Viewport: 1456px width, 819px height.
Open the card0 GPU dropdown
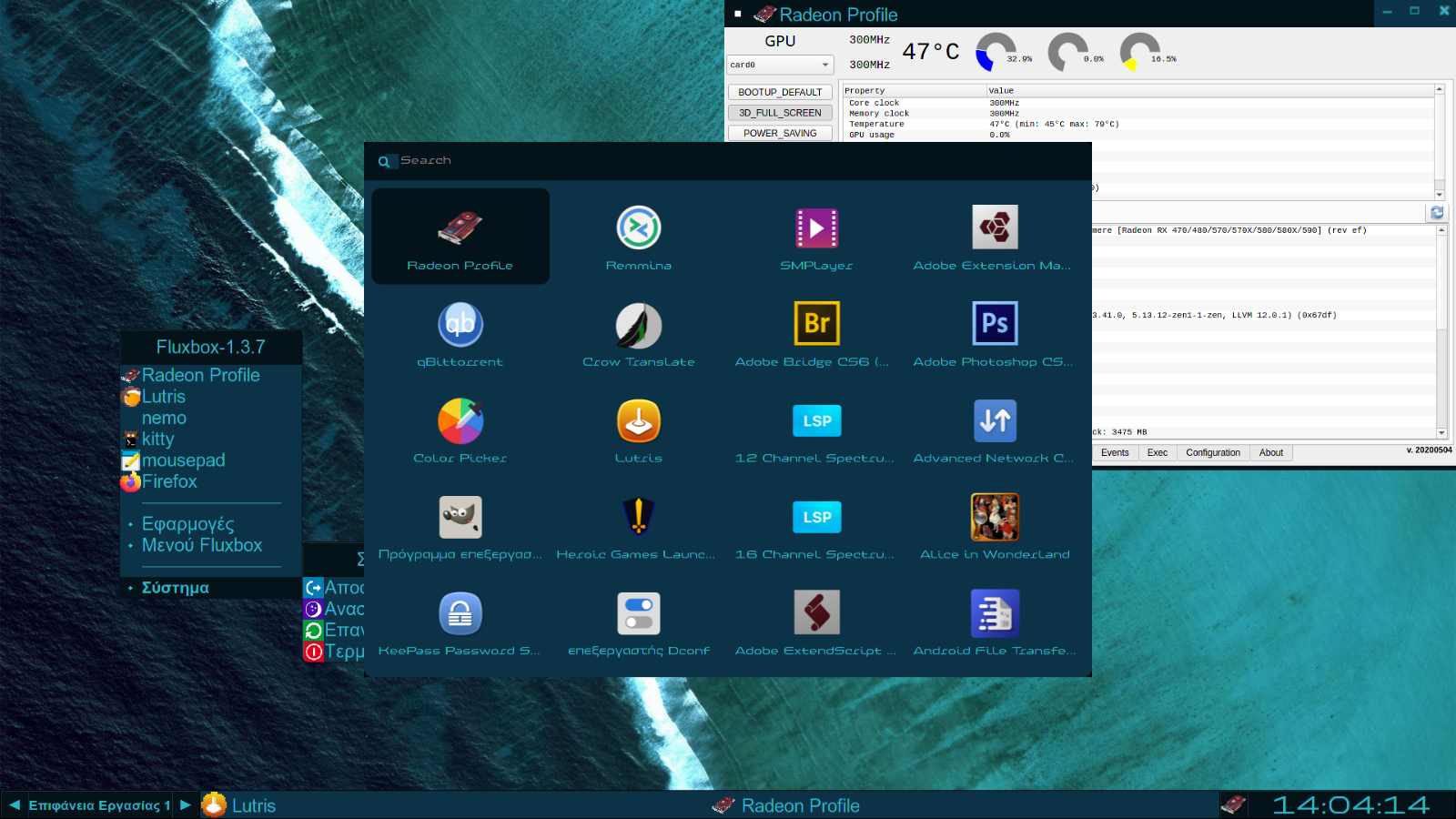[x=780, y=65]
